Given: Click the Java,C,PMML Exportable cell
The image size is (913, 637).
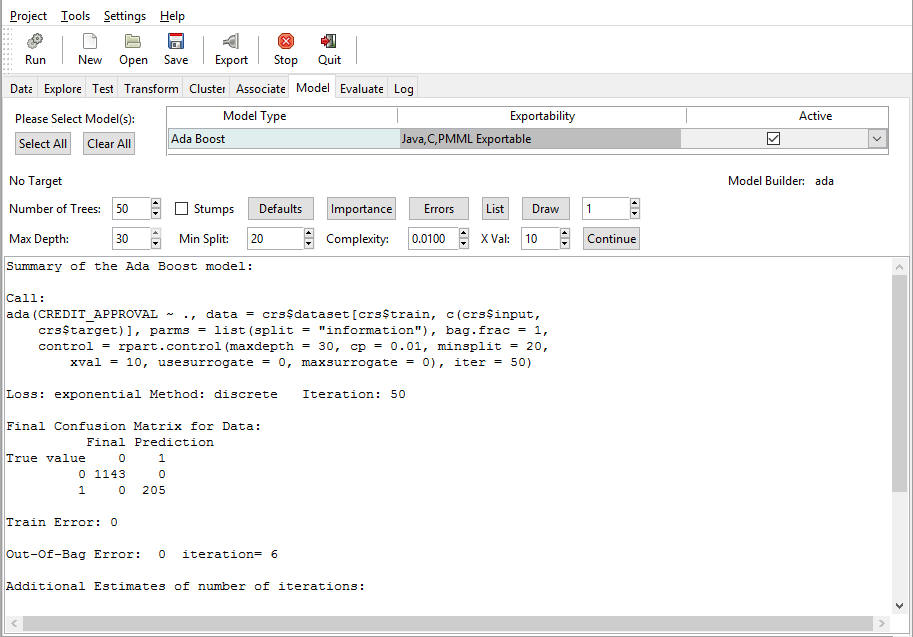Looking at the screenshot, I should [x=540, y=139].
